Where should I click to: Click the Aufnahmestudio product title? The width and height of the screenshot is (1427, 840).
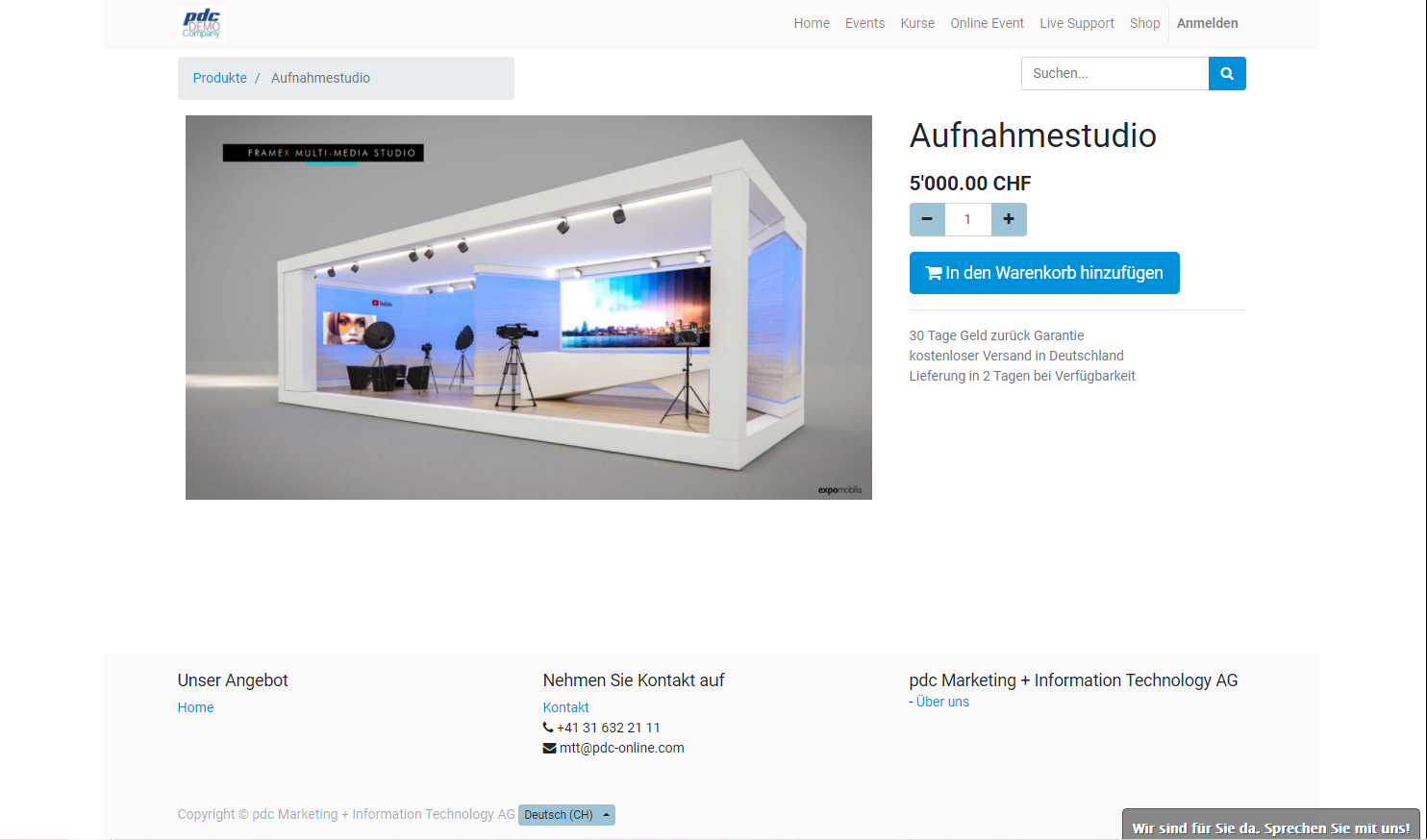[x=1033, y=136]
